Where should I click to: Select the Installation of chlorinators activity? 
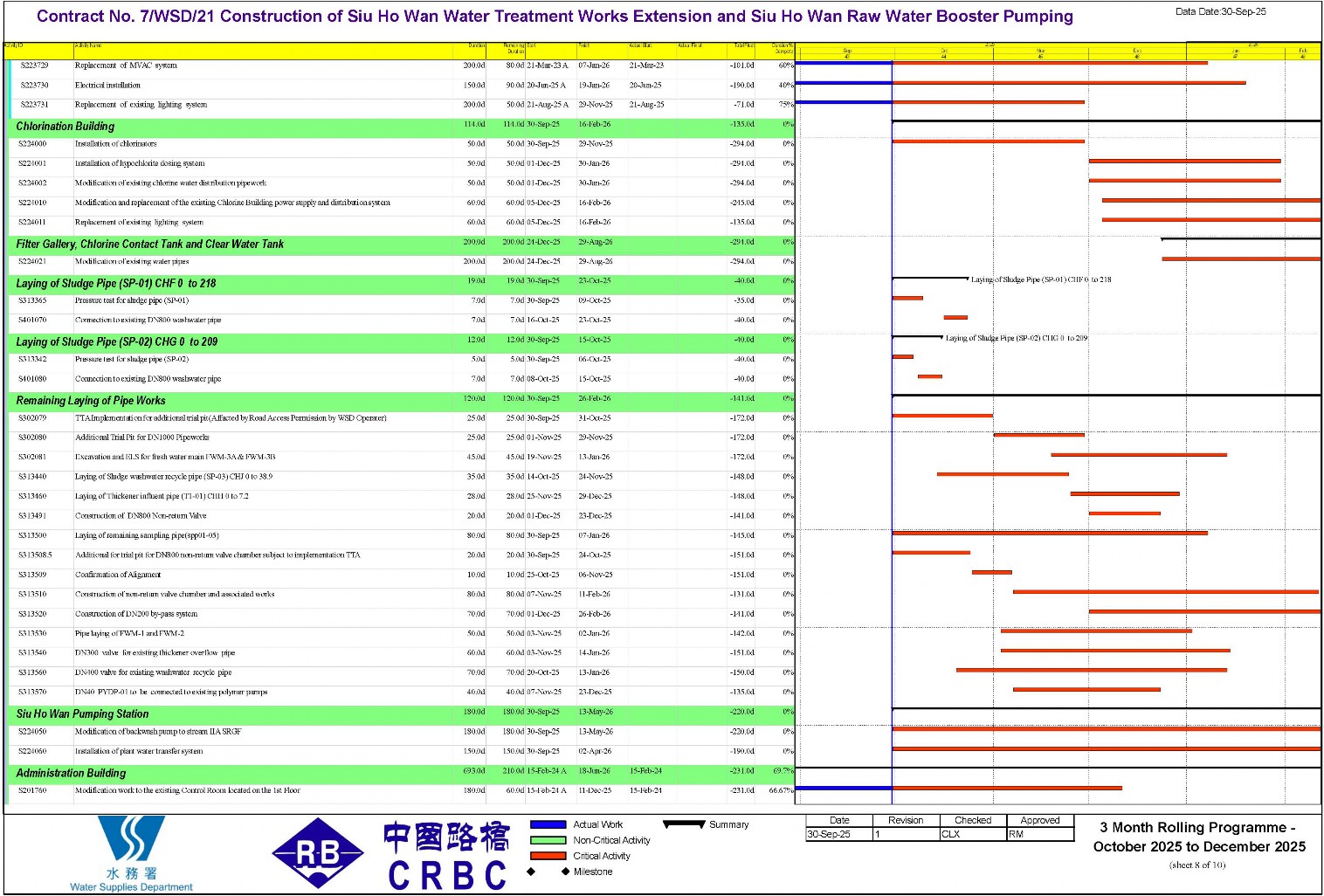[116, 144]
